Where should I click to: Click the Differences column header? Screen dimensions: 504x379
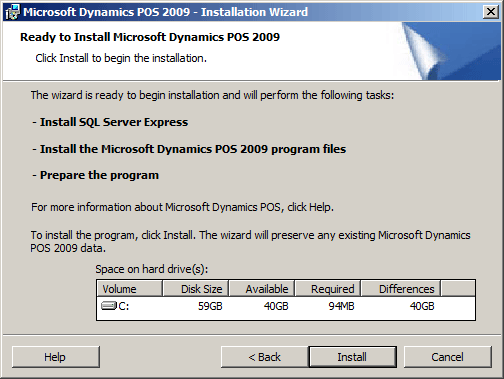401,289
